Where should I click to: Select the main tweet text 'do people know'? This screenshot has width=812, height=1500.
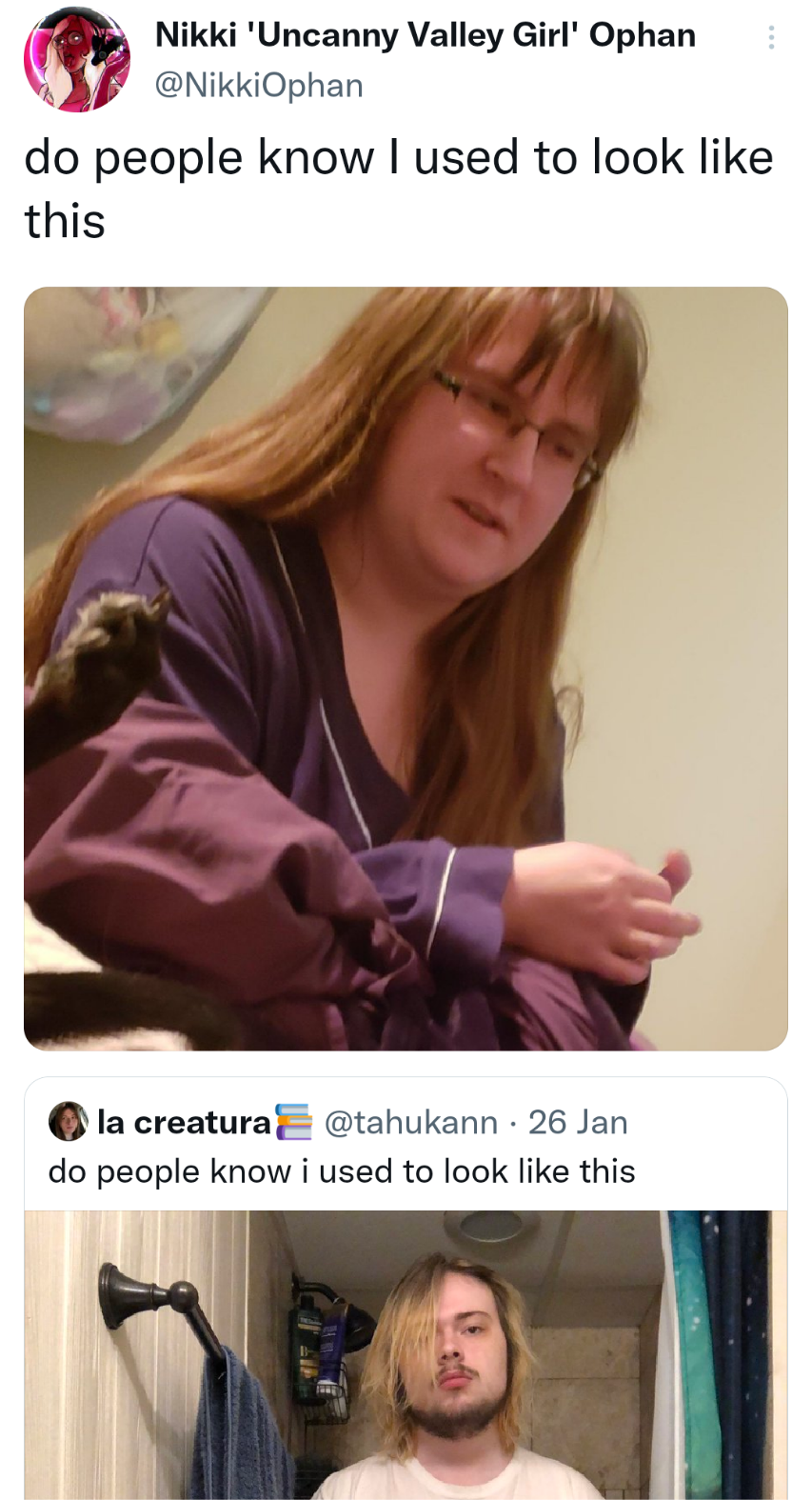coord(199,157)
